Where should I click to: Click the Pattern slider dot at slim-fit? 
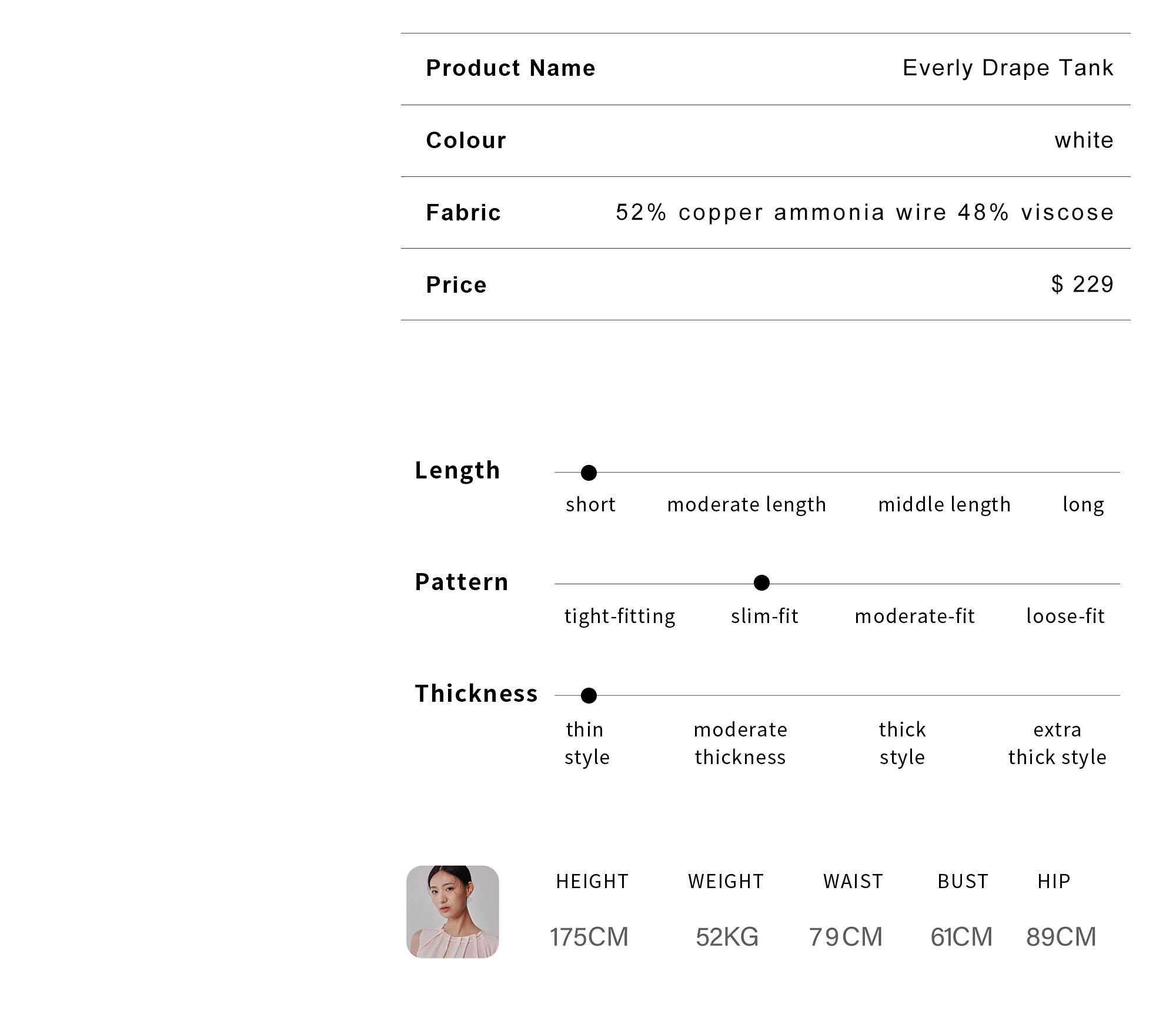tap(761, 582)
